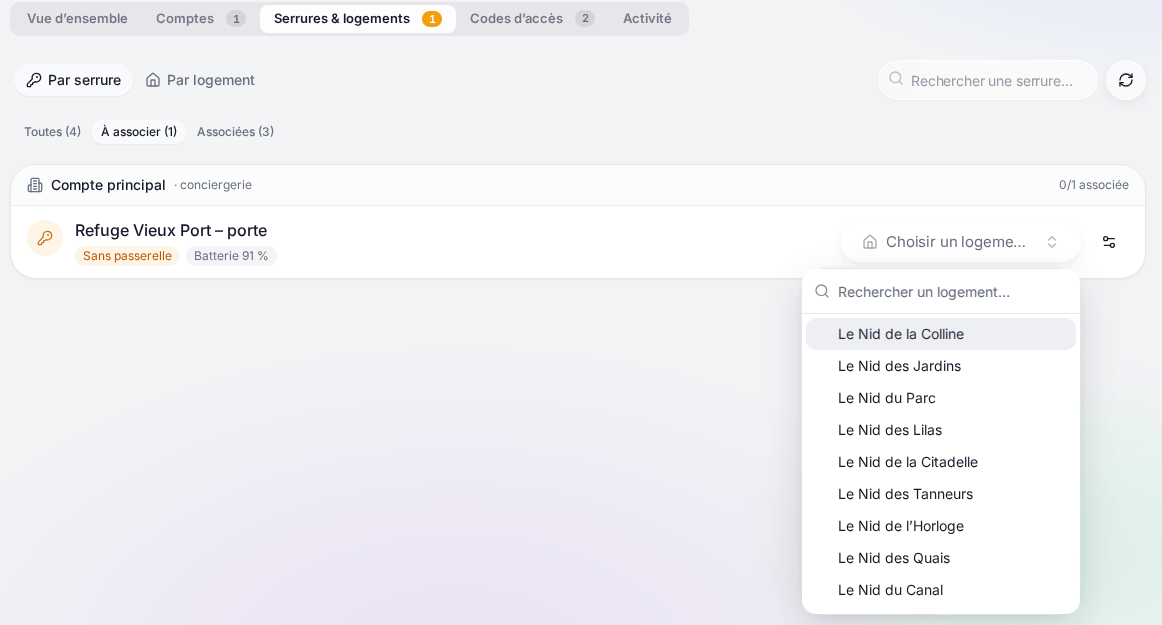
Task: Switch to Par logement view
Action: coord(200,80)
